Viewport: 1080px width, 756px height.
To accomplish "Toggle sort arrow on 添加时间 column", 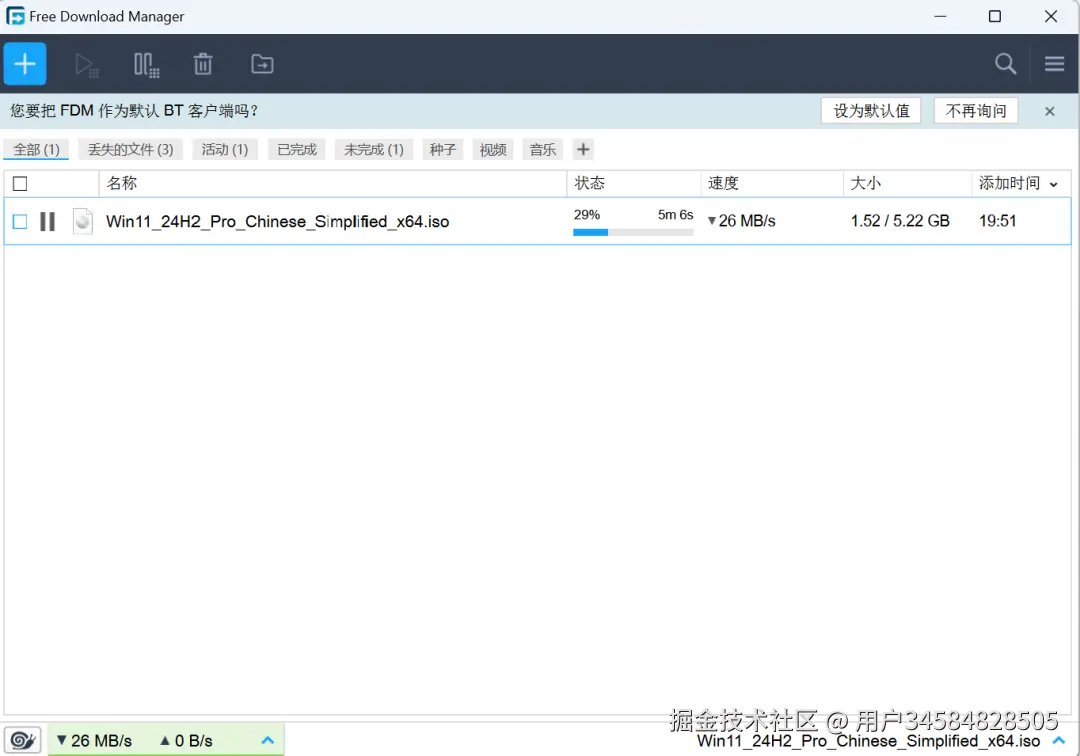I will point(1053,185).
